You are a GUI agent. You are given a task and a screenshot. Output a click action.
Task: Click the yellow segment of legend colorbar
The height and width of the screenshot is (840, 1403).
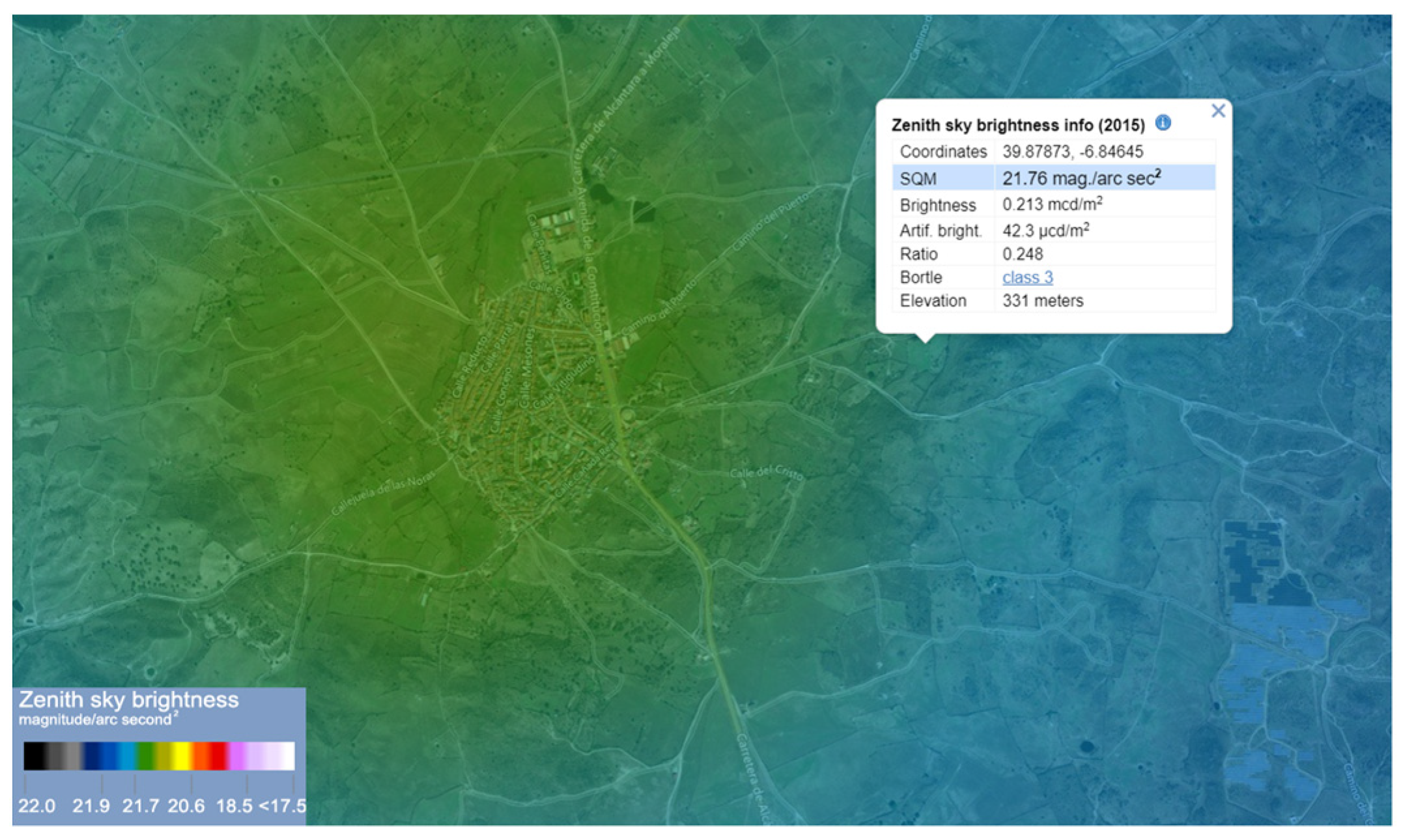click(181, 755)
